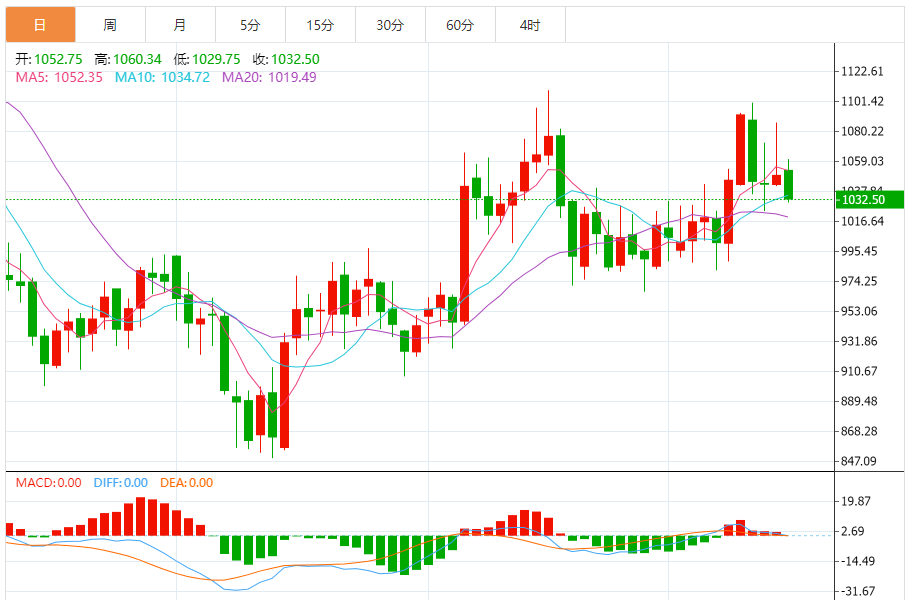
Task: Click the green 1032.50 current price tag
Action: [x=870, y=200]
